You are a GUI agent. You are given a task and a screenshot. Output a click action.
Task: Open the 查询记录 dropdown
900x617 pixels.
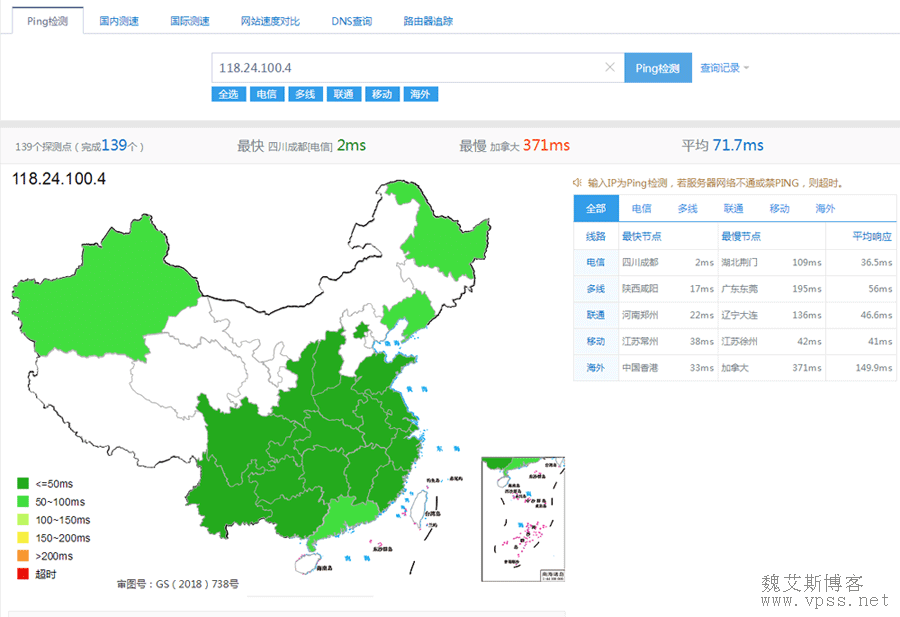coord(724,68)
